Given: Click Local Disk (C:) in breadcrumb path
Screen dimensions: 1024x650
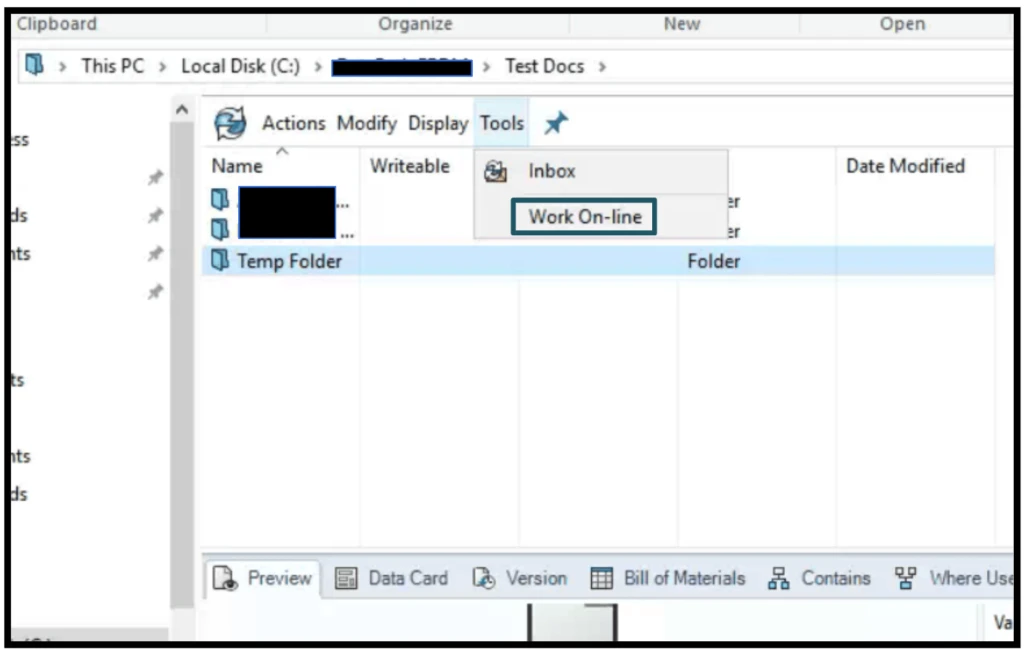Looking at the screenshot, I should tap(240, 66).
